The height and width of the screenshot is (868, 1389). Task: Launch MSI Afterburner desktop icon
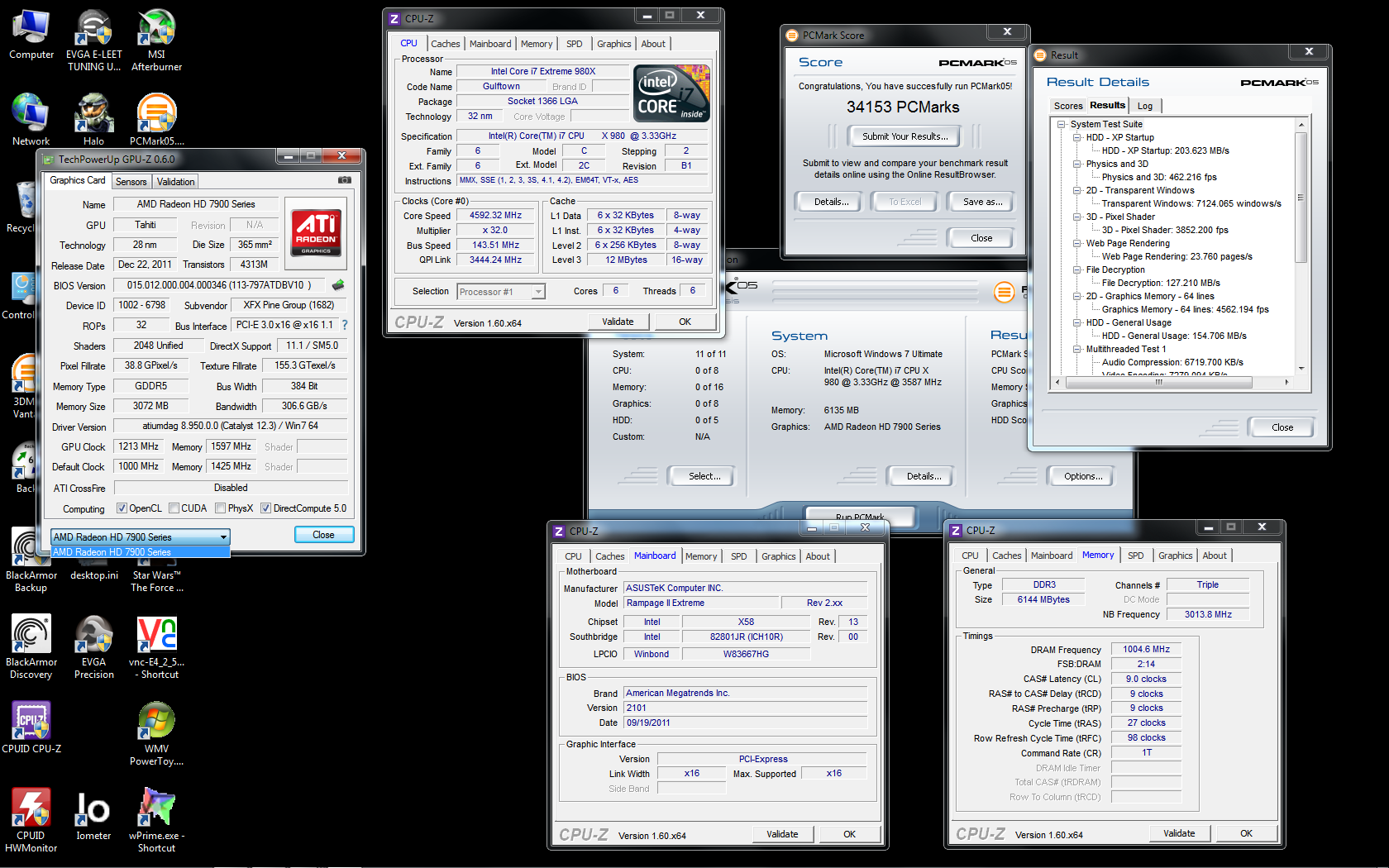[156, 40]
